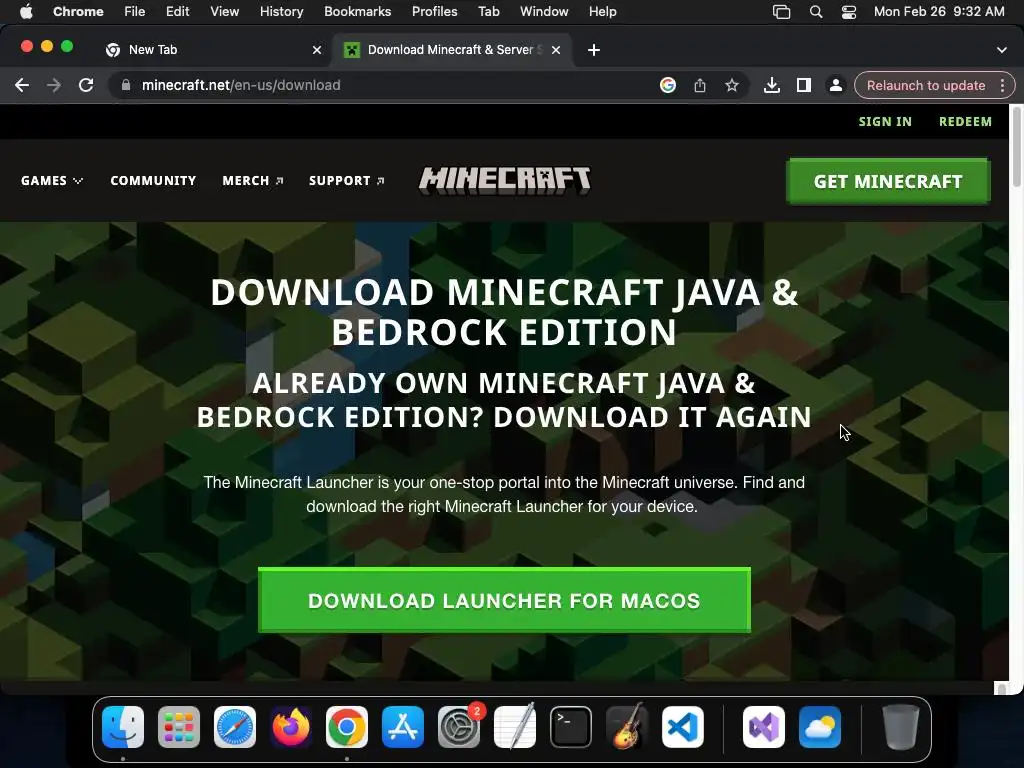This screenshot has width=1024, height=768.
Task: Open the View menu
Action: point(225,11)
